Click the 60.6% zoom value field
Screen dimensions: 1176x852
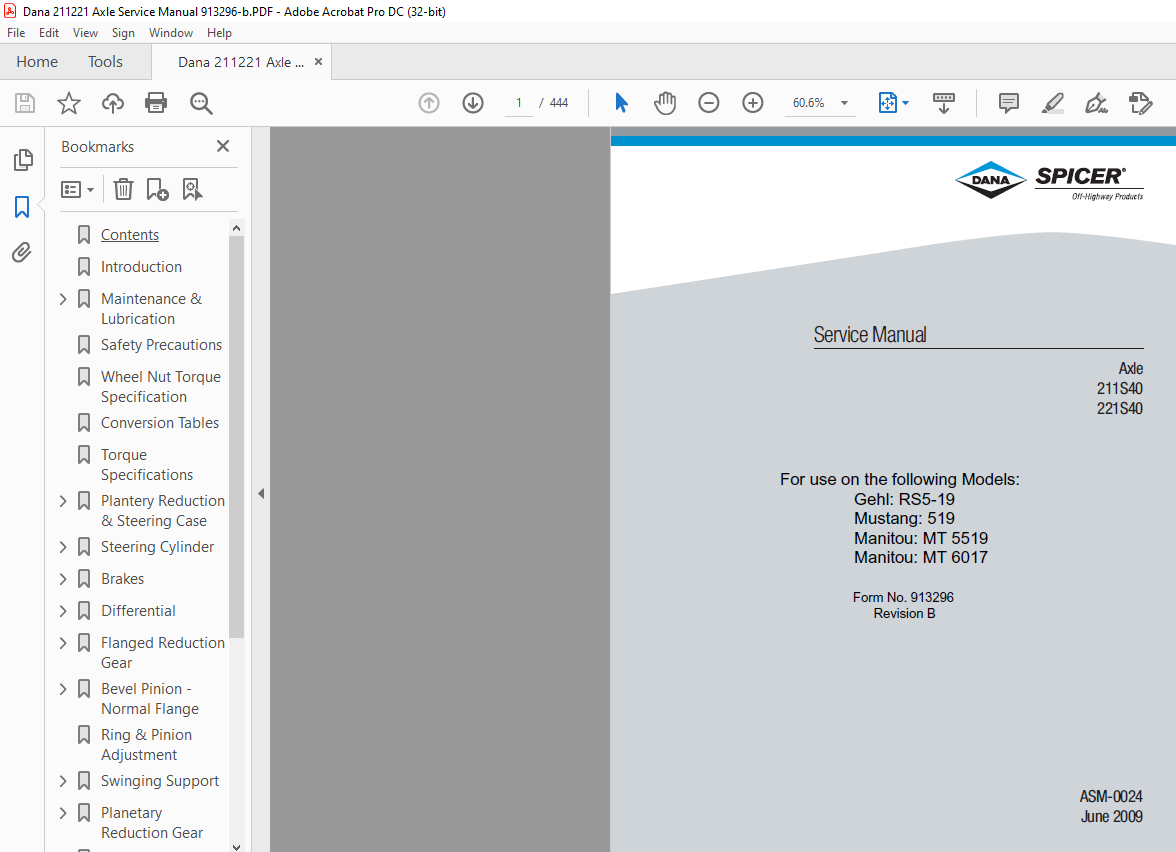point(808,103)
